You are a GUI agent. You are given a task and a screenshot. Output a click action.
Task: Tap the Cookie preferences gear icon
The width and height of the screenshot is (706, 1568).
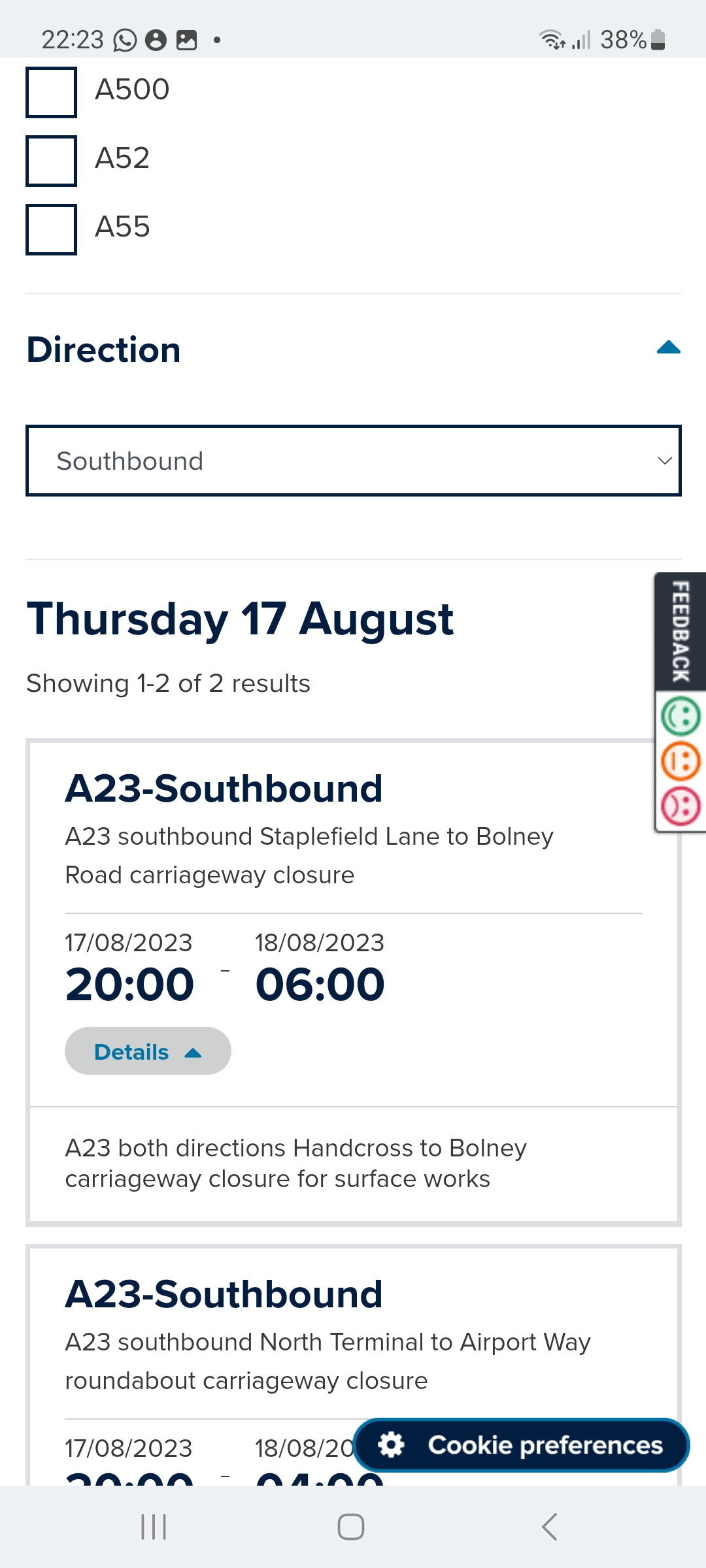[x=392, y=1445]
